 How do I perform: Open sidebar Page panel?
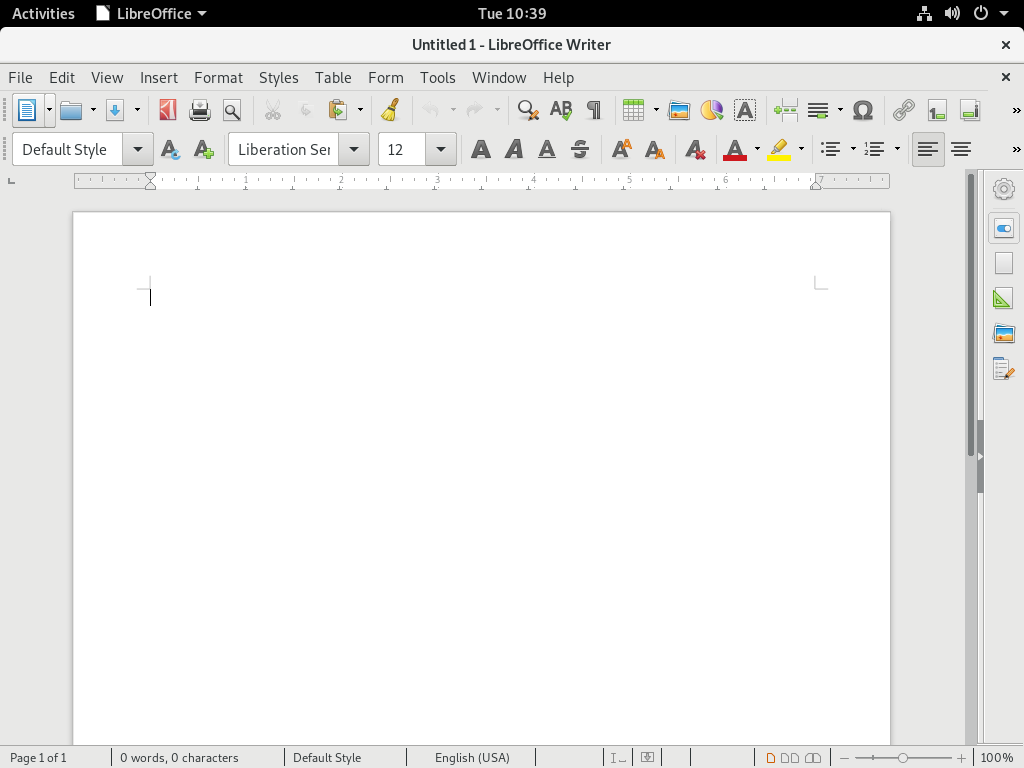pyautogui.click(x=1004, y=263)
